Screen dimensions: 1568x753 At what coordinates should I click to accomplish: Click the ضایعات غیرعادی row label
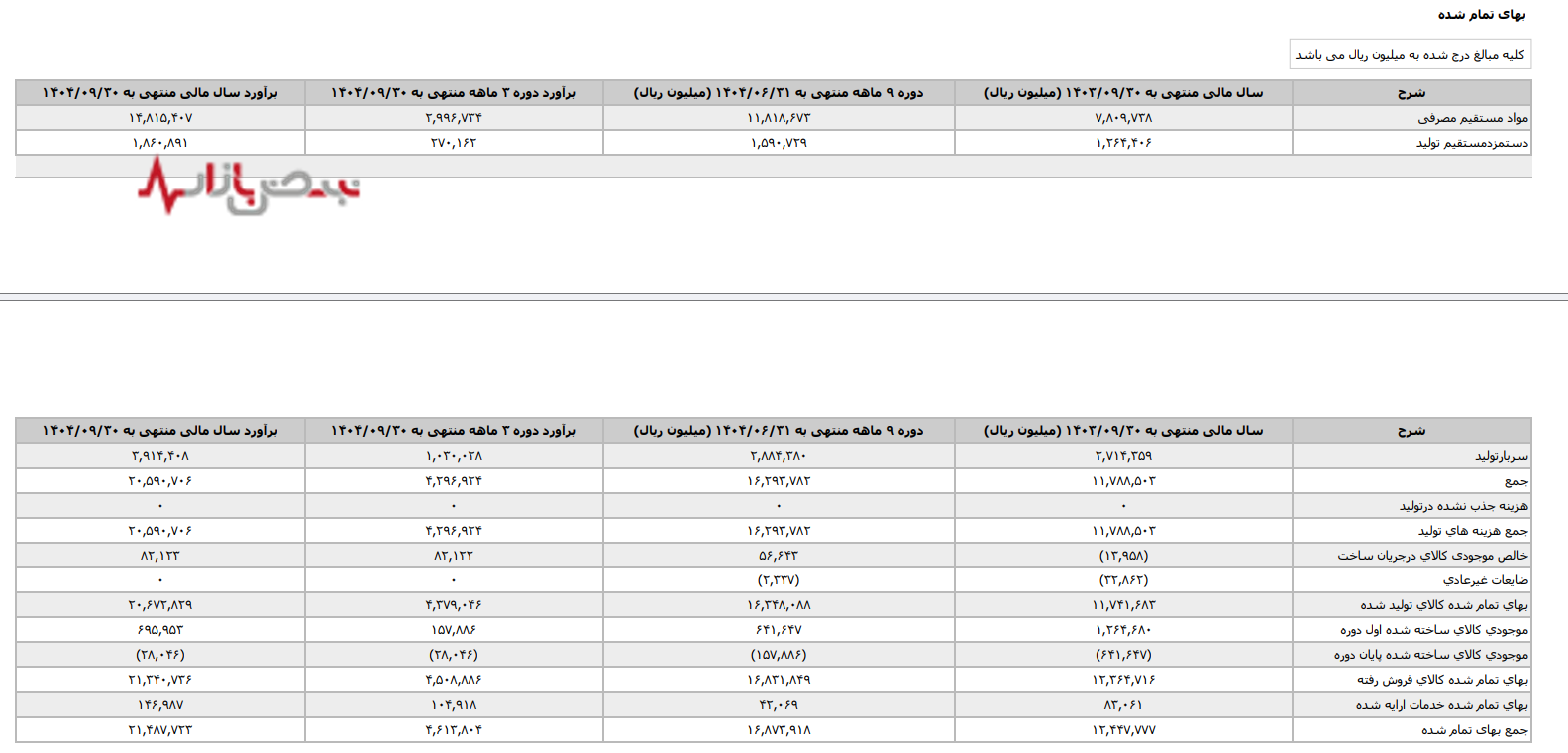click(1484, 580)
